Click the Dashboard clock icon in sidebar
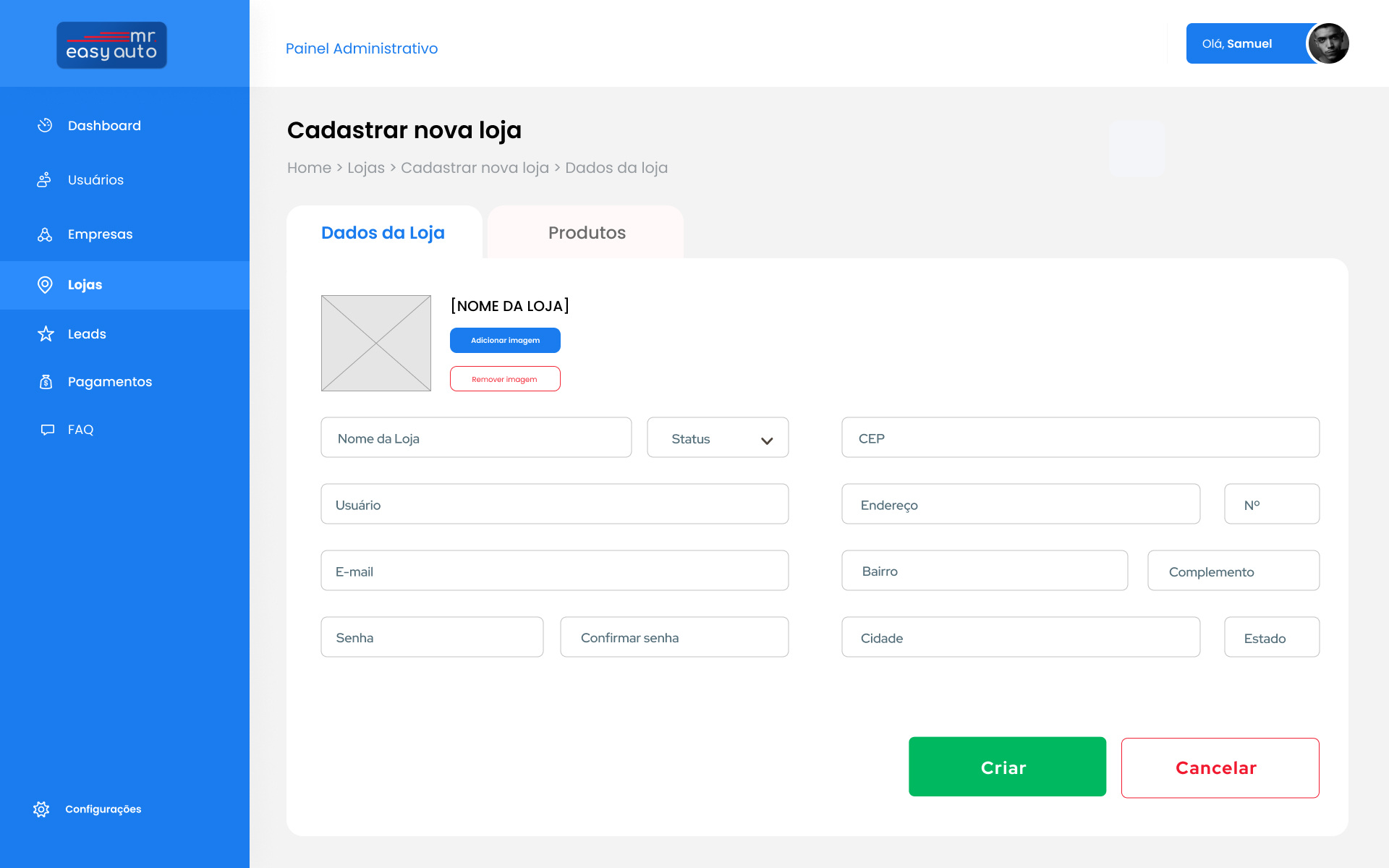1389x868 pixels. (x=45, y=125)
